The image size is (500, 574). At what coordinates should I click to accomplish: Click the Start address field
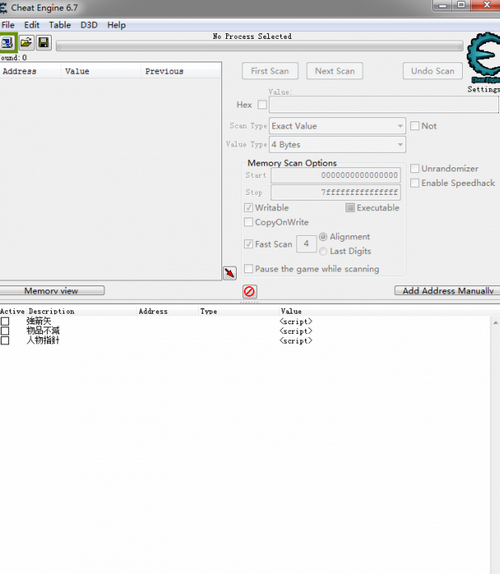point(335,175)
